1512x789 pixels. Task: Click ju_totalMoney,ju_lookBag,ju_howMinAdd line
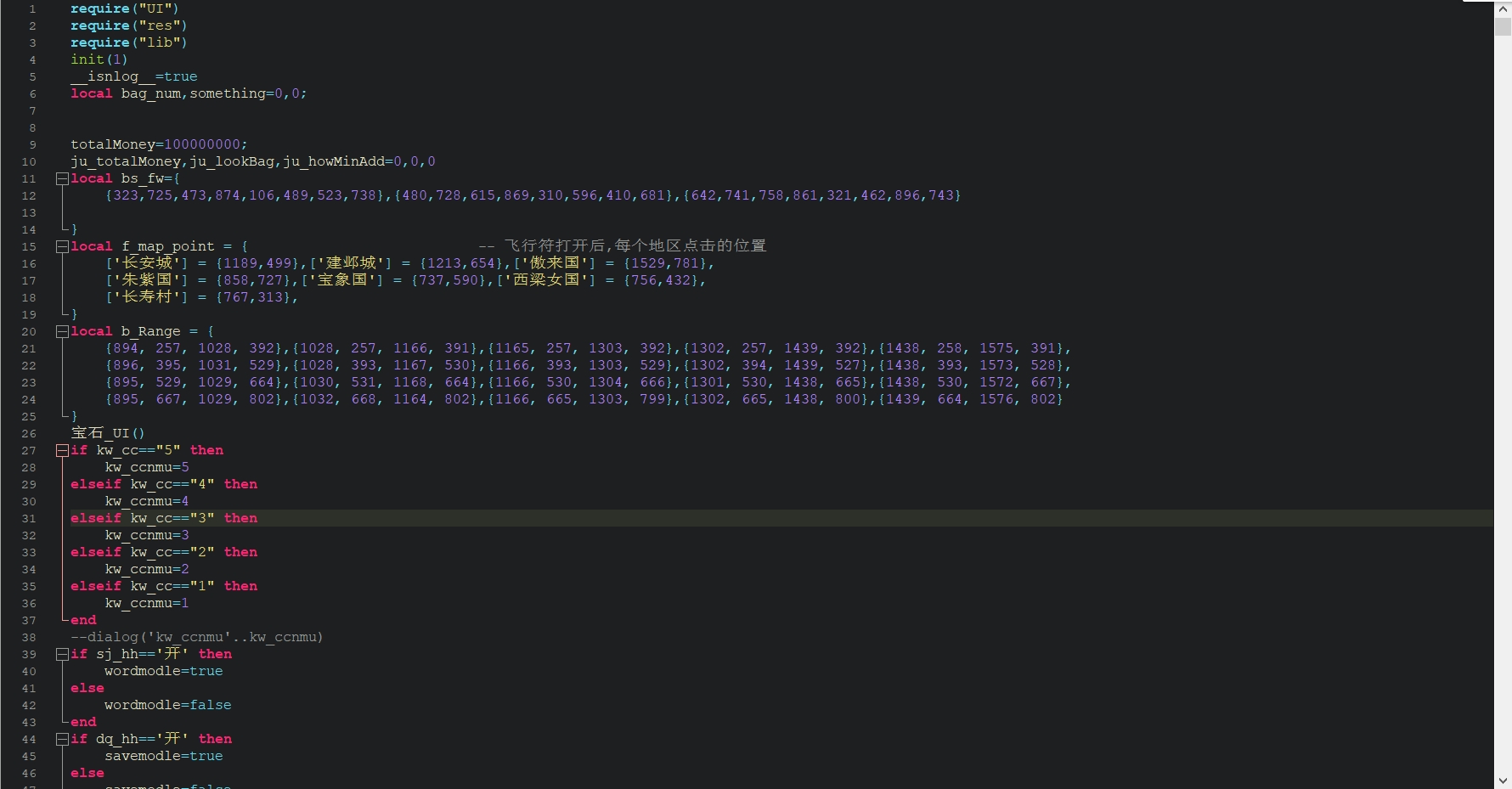pyautogui.click(x=253, y=161)
